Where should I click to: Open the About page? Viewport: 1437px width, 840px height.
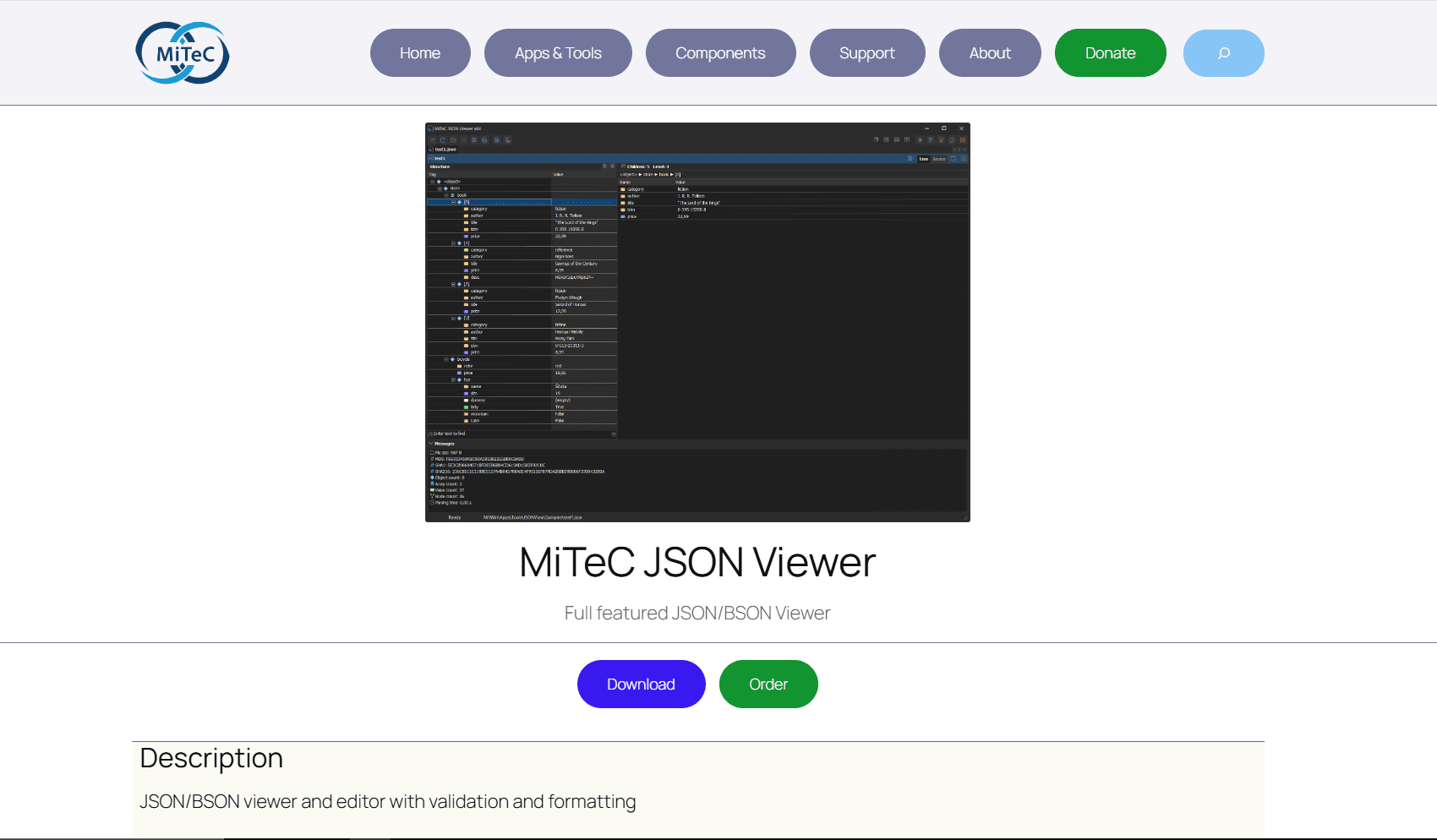click(990, 53)
